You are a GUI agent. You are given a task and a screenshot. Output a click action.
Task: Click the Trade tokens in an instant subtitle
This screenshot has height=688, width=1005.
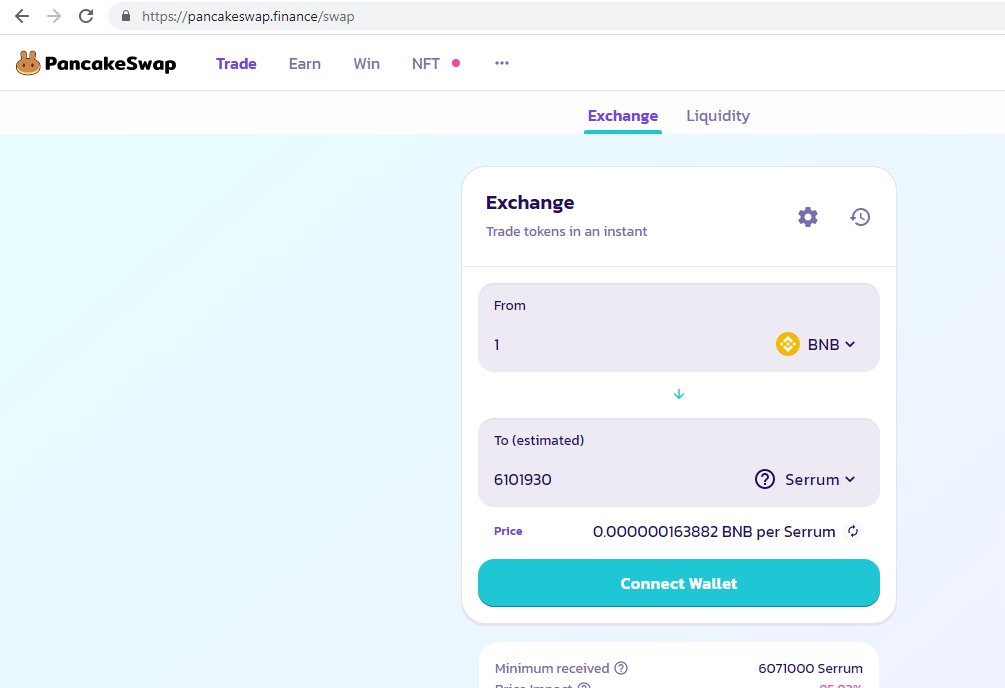click(567, 231)
